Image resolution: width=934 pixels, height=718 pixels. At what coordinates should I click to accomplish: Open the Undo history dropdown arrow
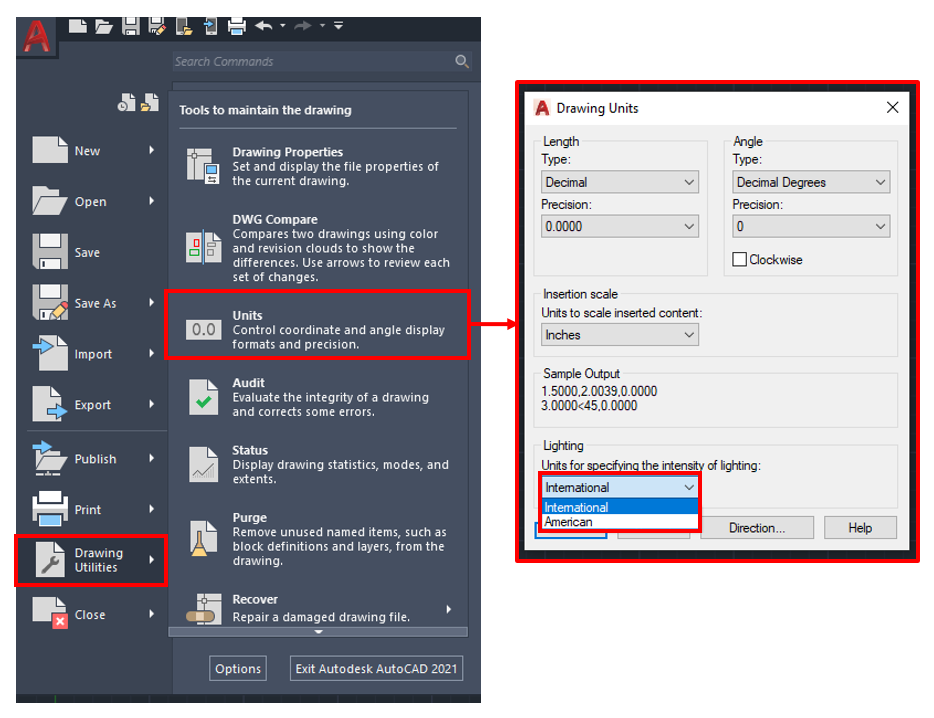click(x=282, y=26)
